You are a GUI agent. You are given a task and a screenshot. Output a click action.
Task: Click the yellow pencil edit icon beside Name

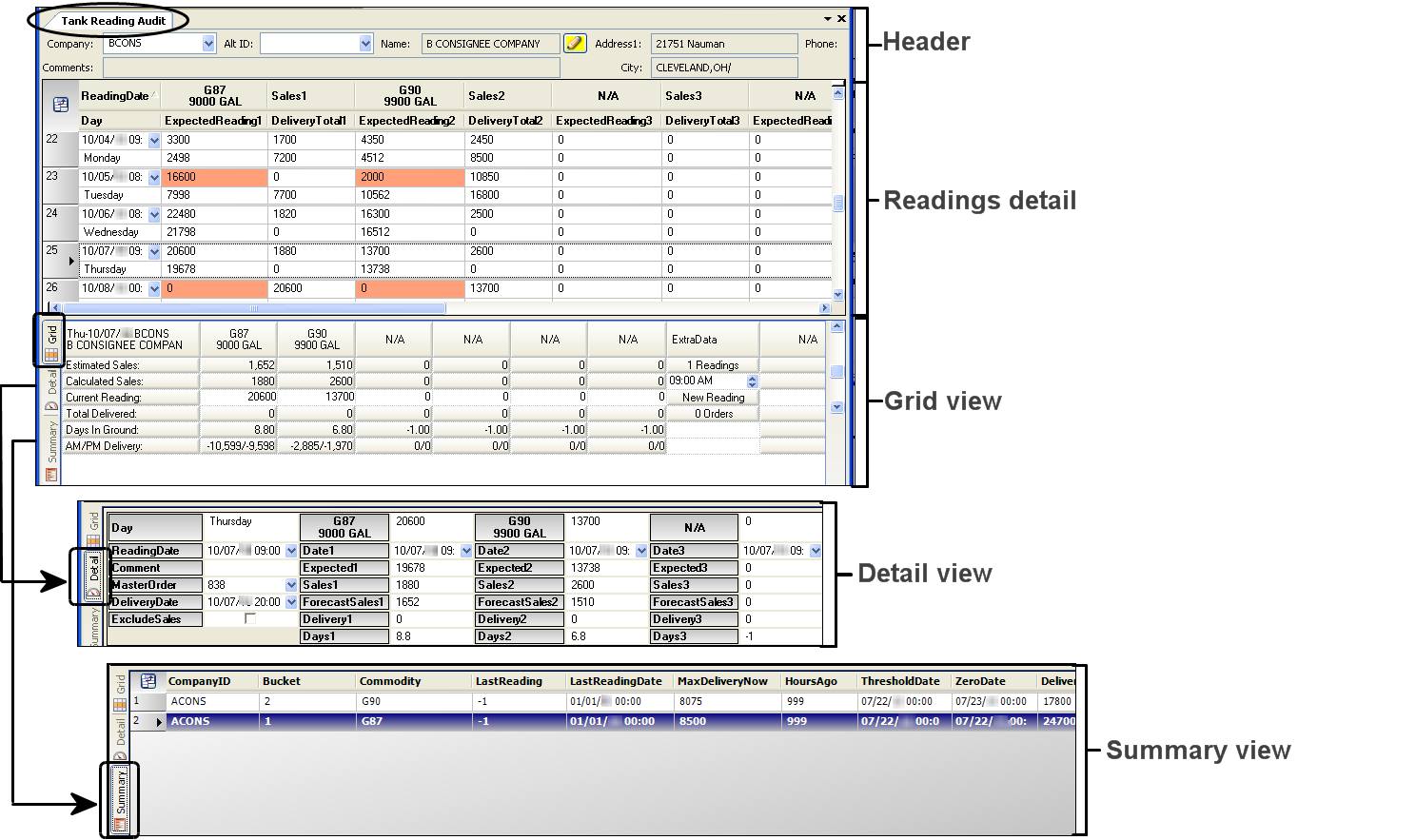pyautogui.click(x=575, y=43)
